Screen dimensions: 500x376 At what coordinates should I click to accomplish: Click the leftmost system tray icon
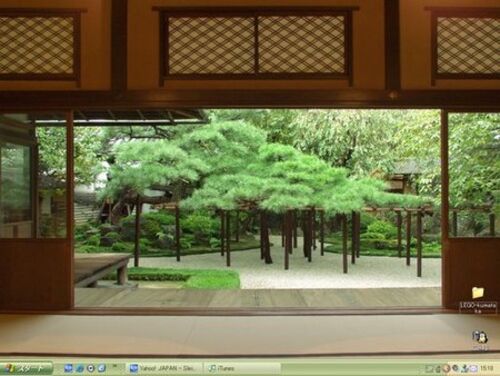pyautogui.click(x=429, y=368)
